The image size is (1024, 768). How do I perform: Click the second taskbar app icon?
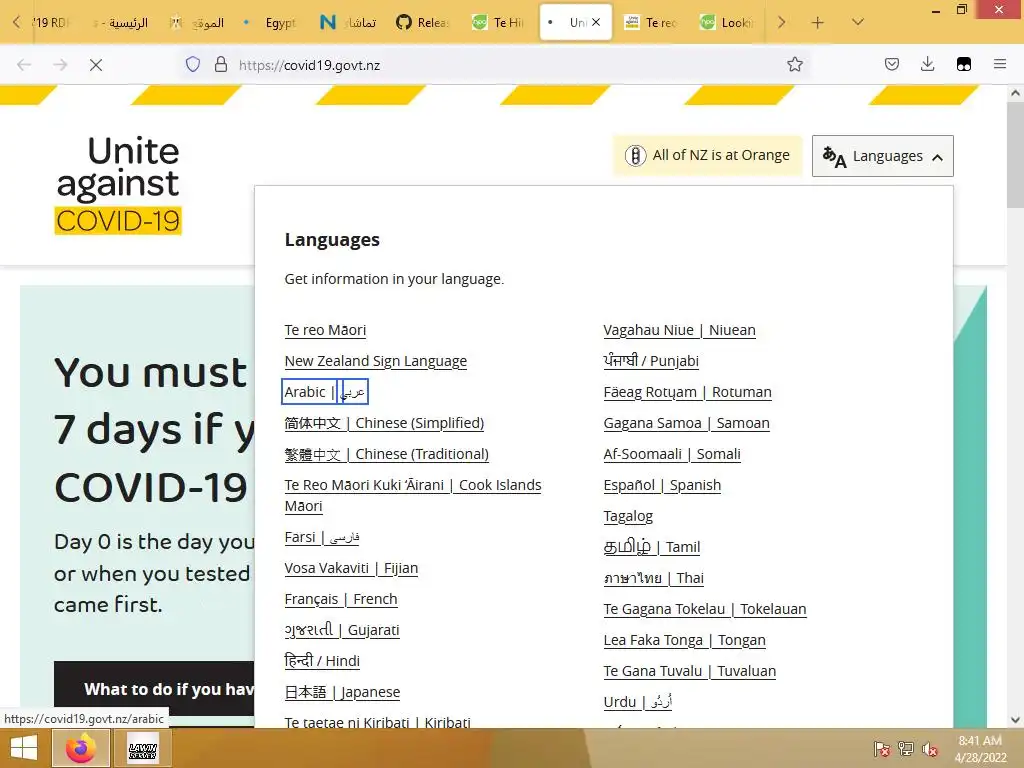coord(142,748)
